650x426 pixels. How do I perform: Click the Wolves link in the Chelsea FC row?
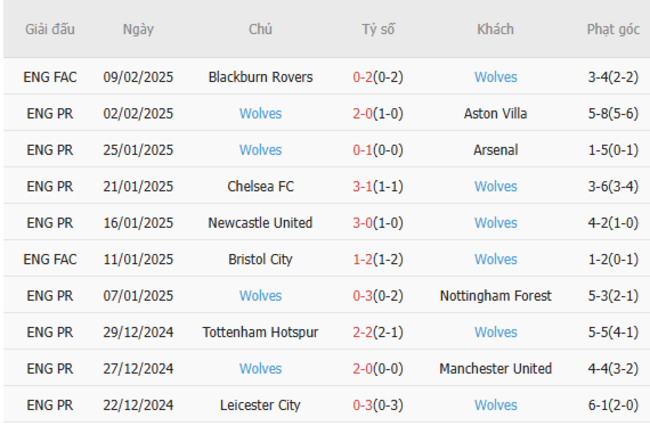(495, 187)
